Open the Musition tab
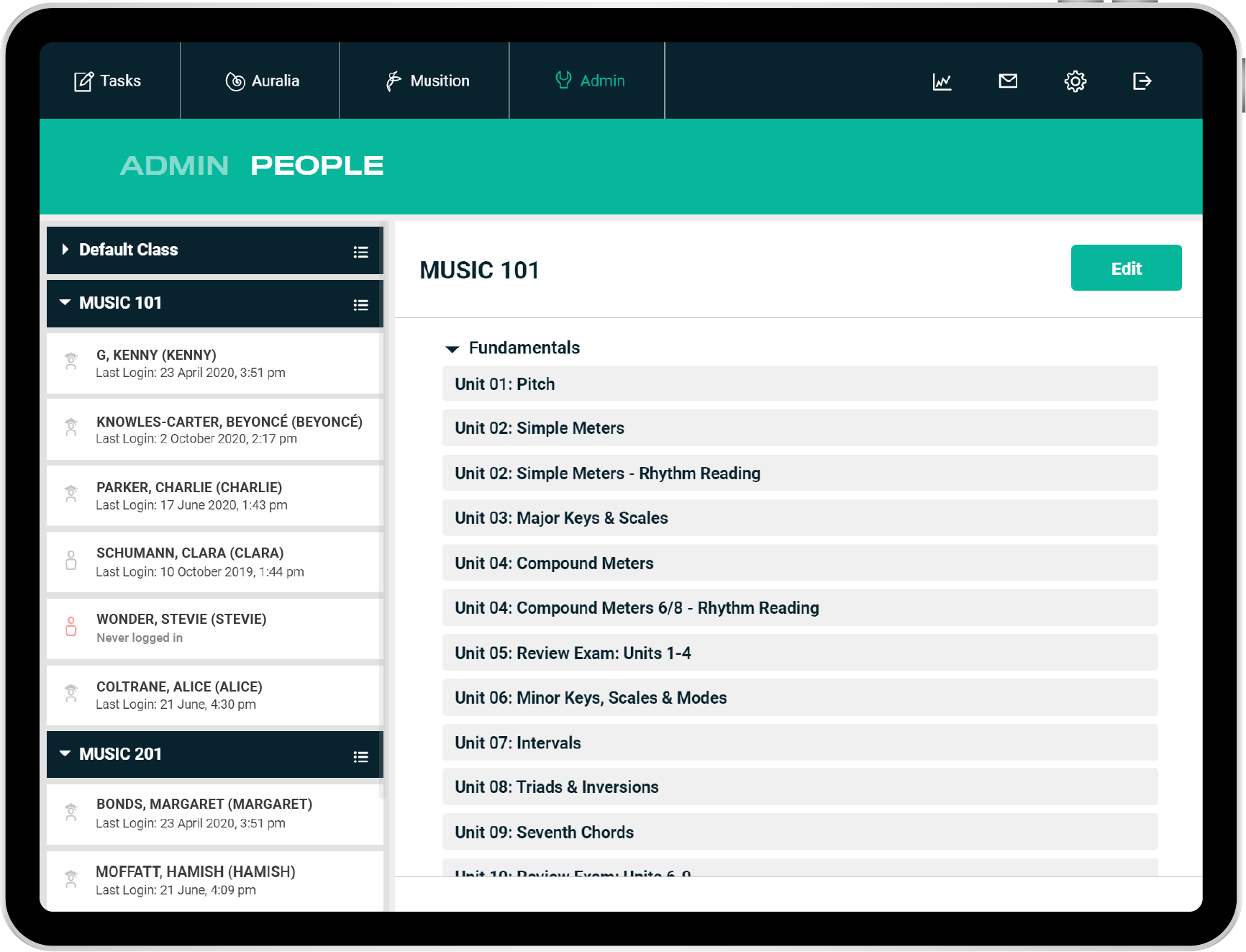The height and width of the screenshot is (952, 1246). pos(427,81)
